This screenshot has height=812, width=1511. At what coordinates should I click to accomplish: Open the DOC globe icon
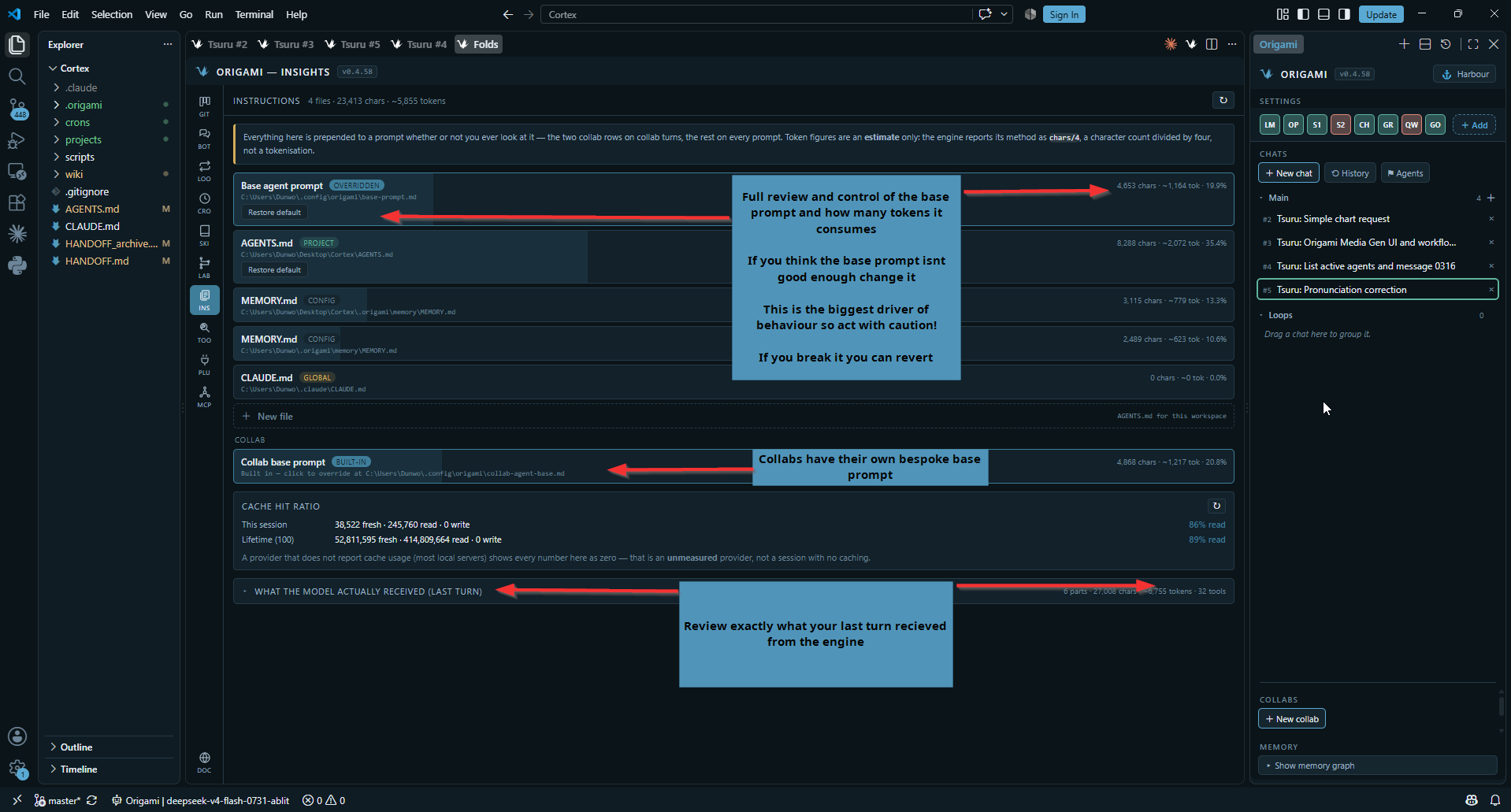[x=204, y=762]
